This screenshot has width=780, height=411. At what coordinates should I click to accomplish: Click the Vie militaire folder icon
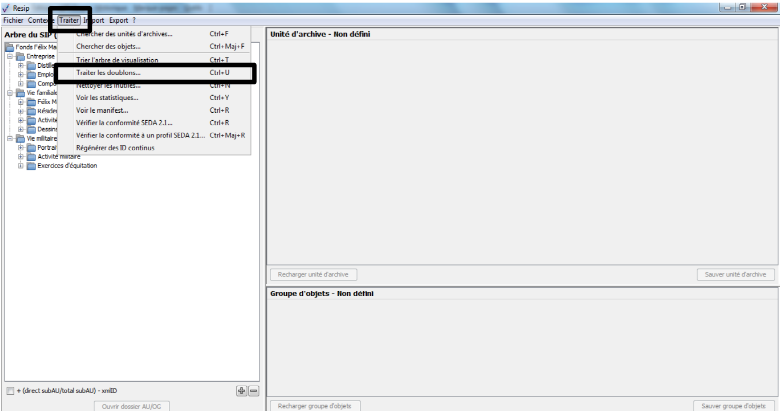click(20, 138)
